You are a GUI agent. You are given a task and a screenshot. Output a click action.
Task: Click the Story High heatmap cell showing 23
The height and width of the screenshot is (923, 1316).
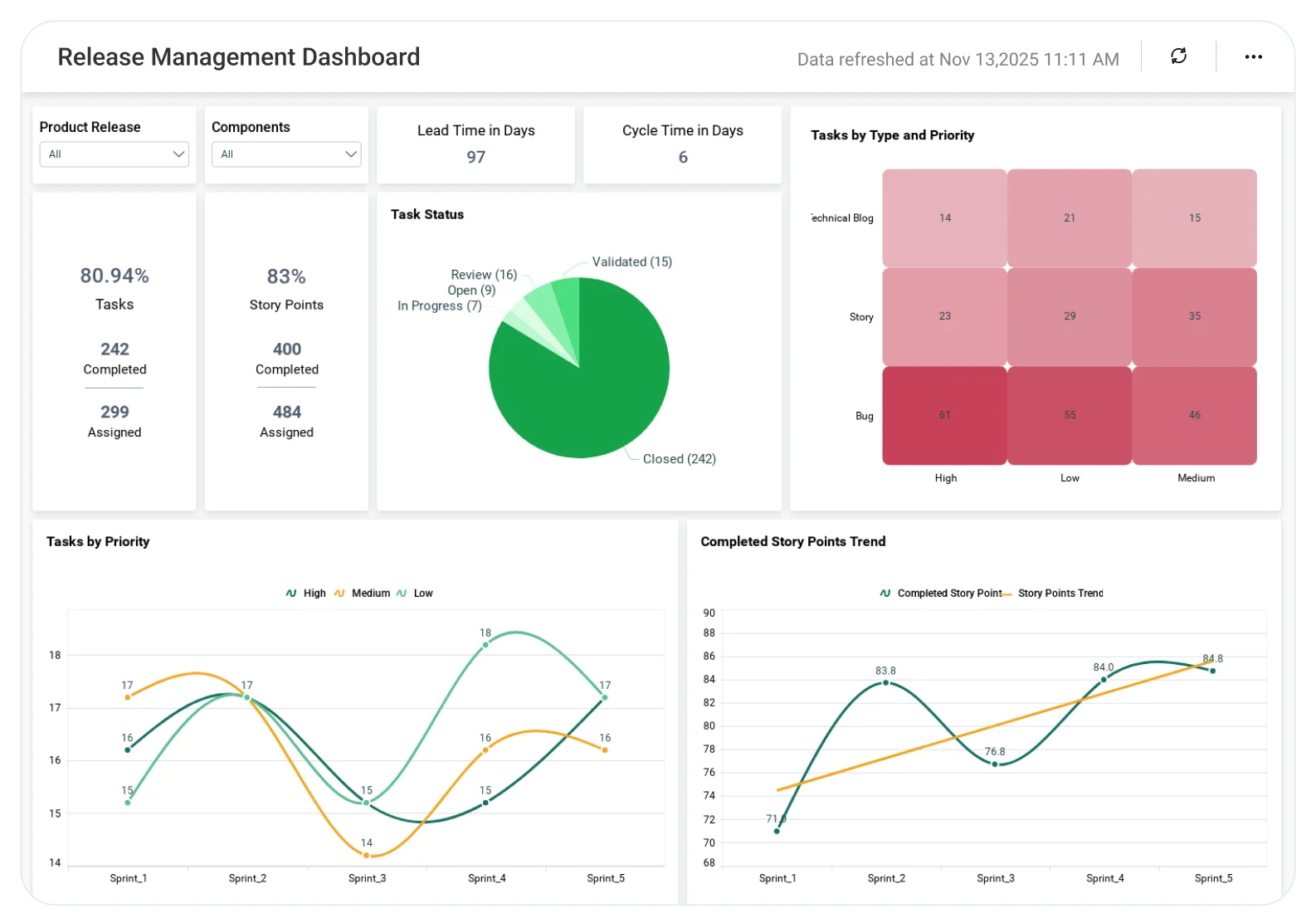click(x=944, y=316)
